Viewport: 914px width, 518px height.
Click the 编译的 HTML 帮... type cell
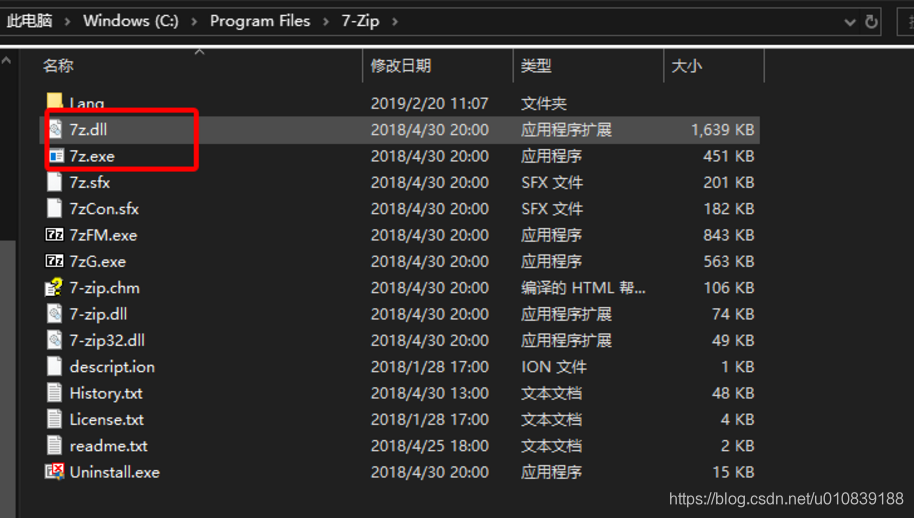[583, 288]
